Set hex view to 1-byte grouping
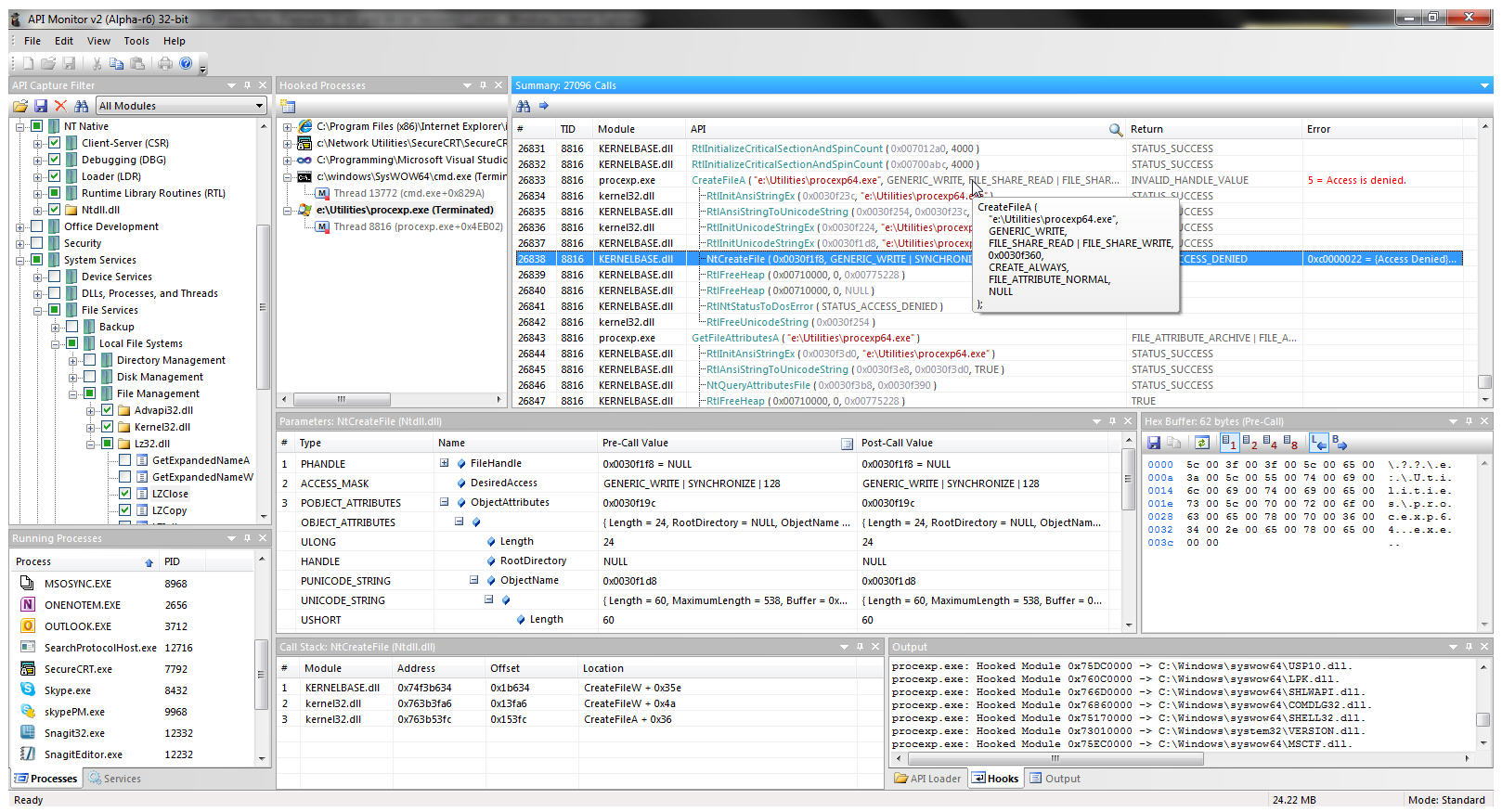The width and height of the screenshot is (1502, 812). pyautogui.click(x=1228, y=443)
